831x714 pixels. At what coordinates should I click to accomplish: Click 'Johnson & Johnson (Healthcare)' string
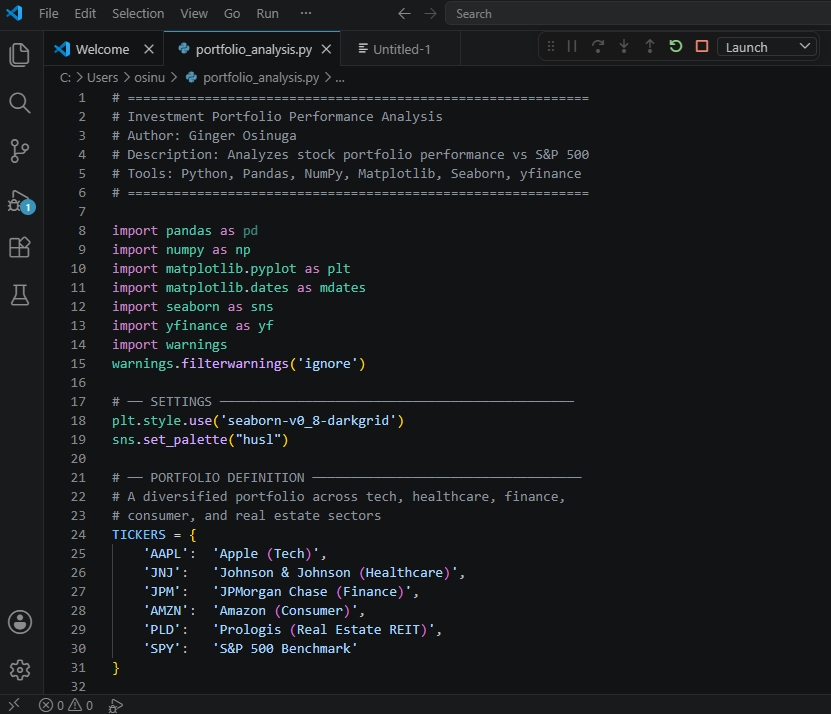point(335,572)
